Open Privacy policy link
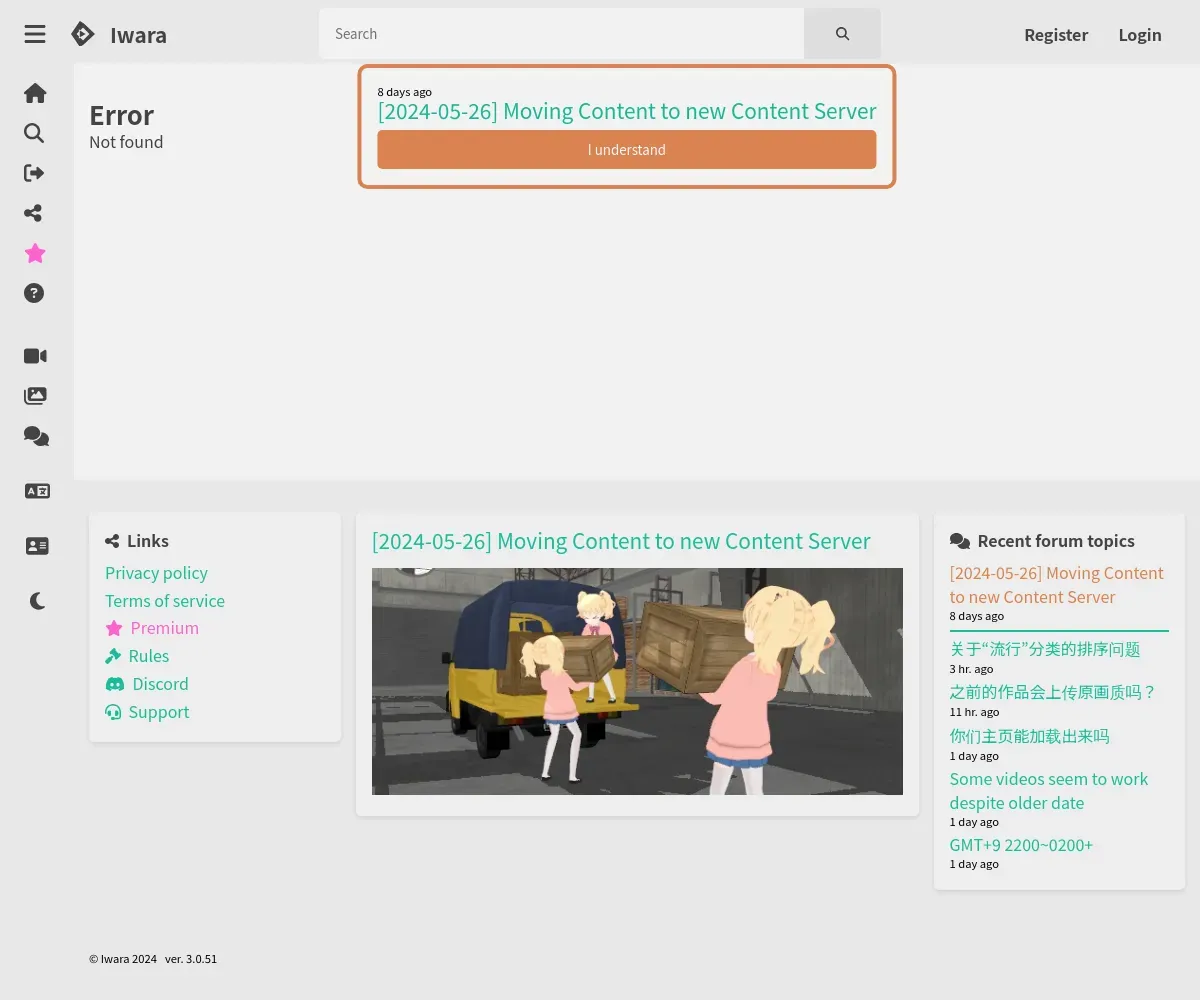The image size is (1200, 1000). (x=156, y=573)
